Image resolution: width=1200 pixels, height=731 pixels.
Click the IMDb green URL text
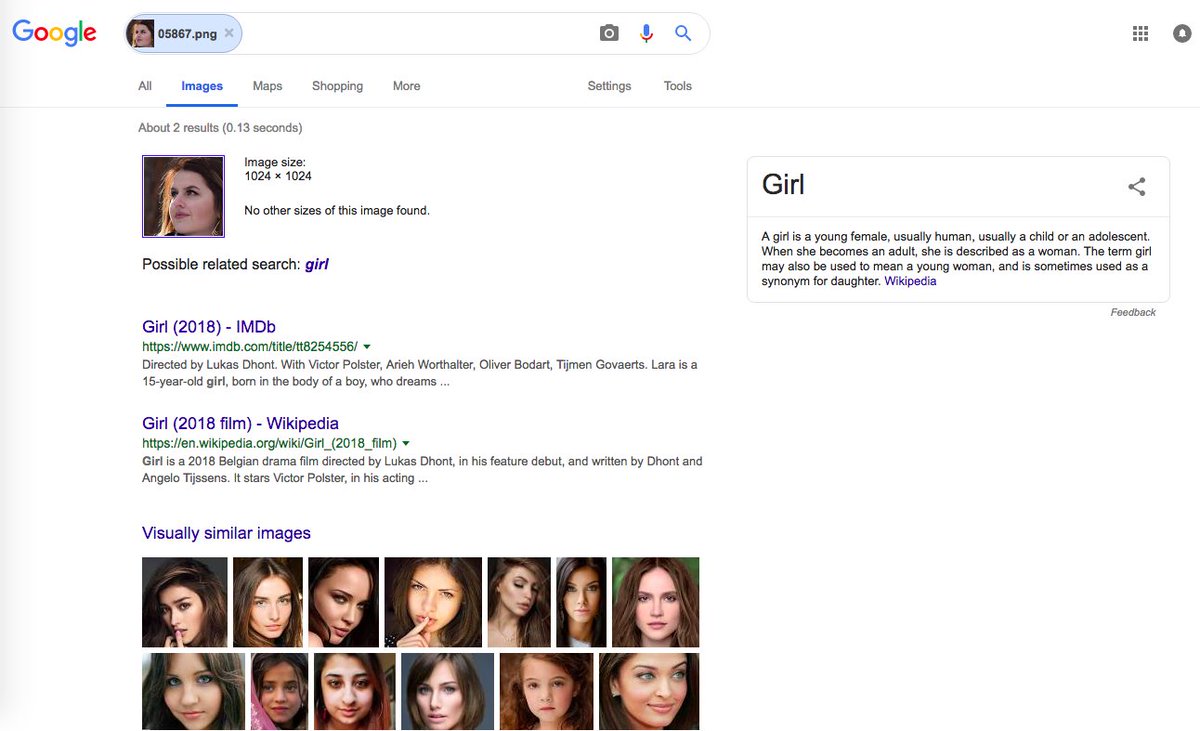click(x=250, y=347)
